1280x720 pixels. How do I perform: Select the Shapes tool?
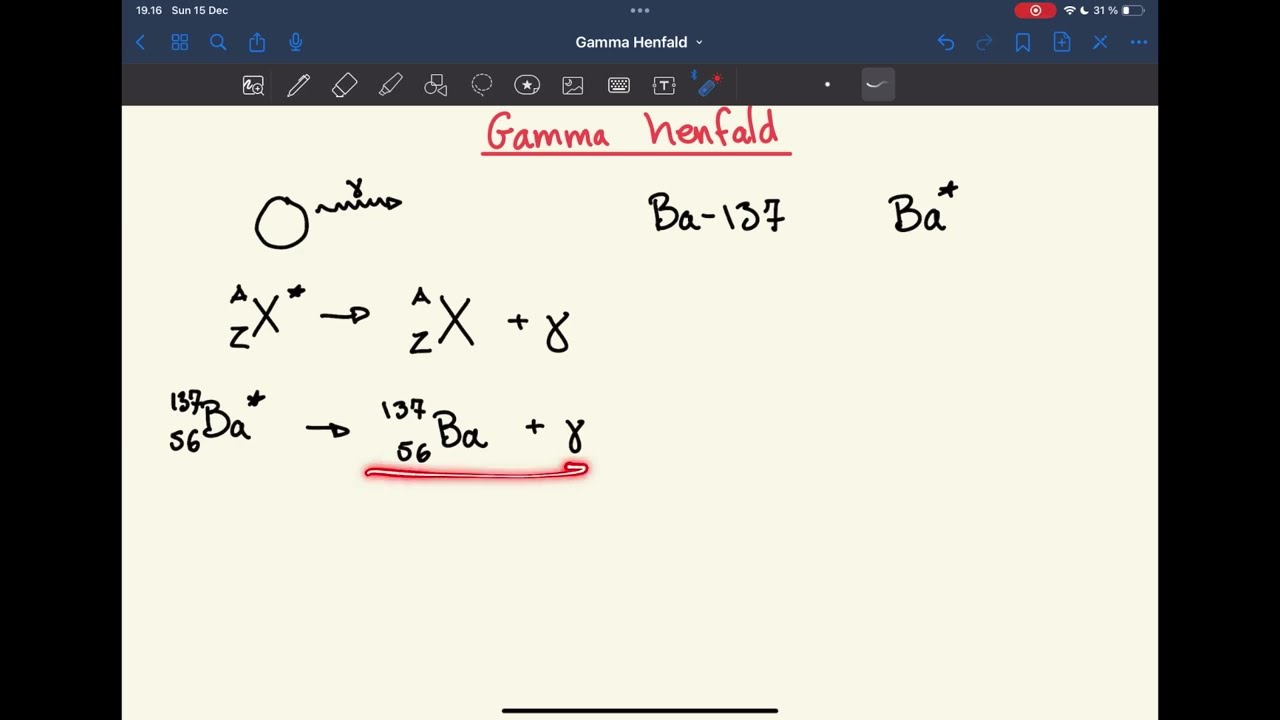436,86
